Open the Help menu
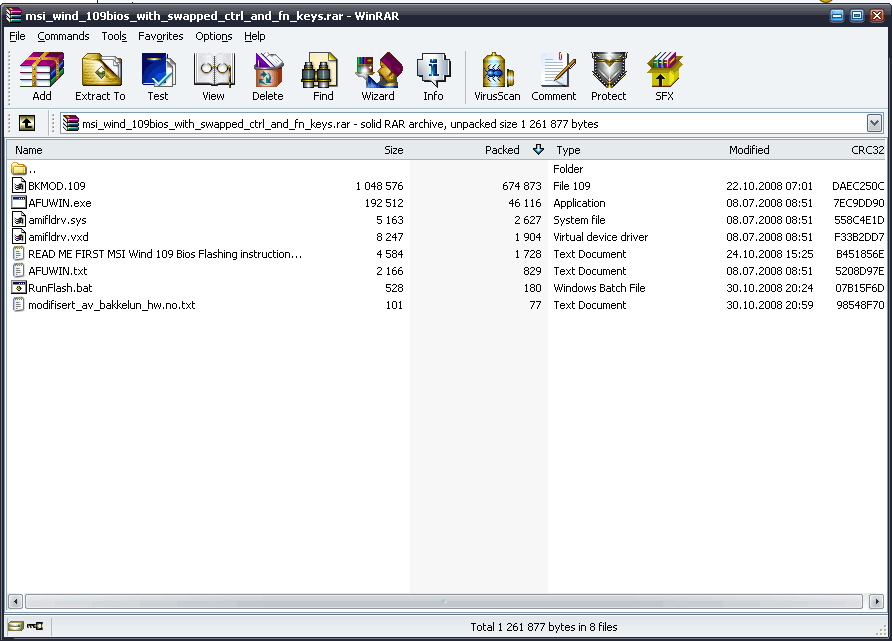The height and width of the screenshot is (641, 892). click(x=254, y=36)
